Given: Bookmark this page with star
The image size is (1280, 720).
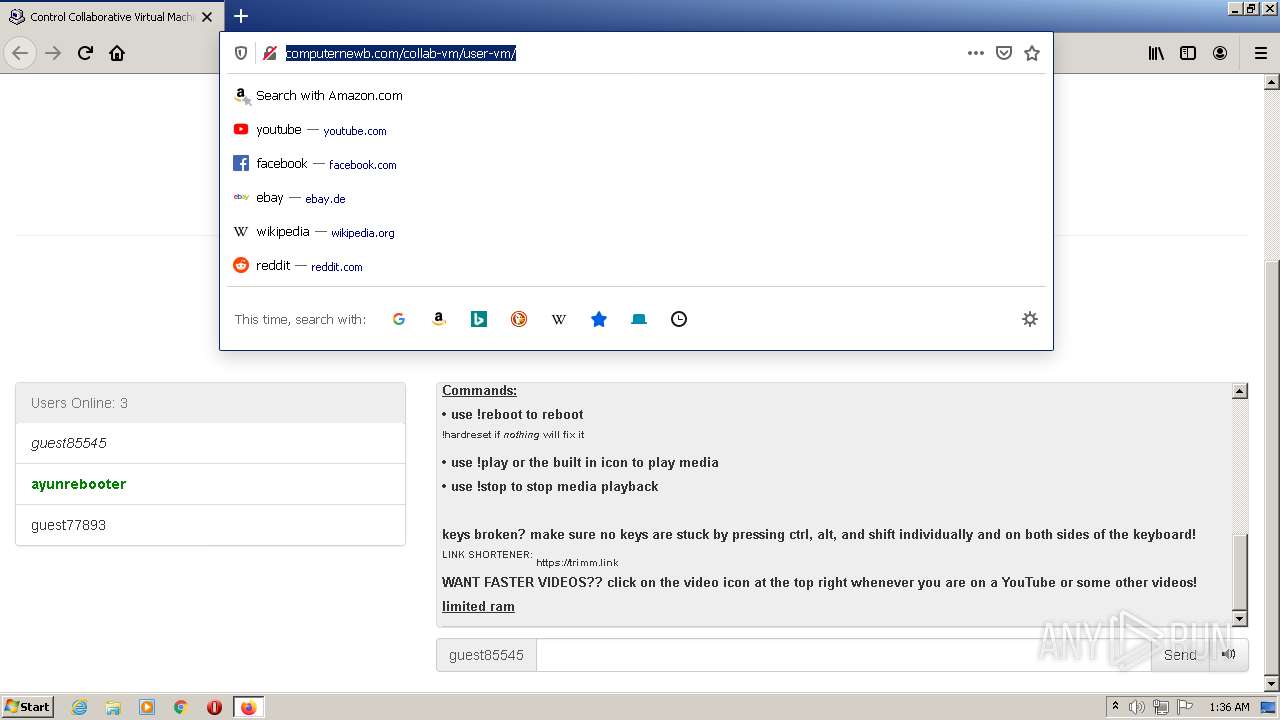Looking at the screenshot, I should tap(1032, 53).
